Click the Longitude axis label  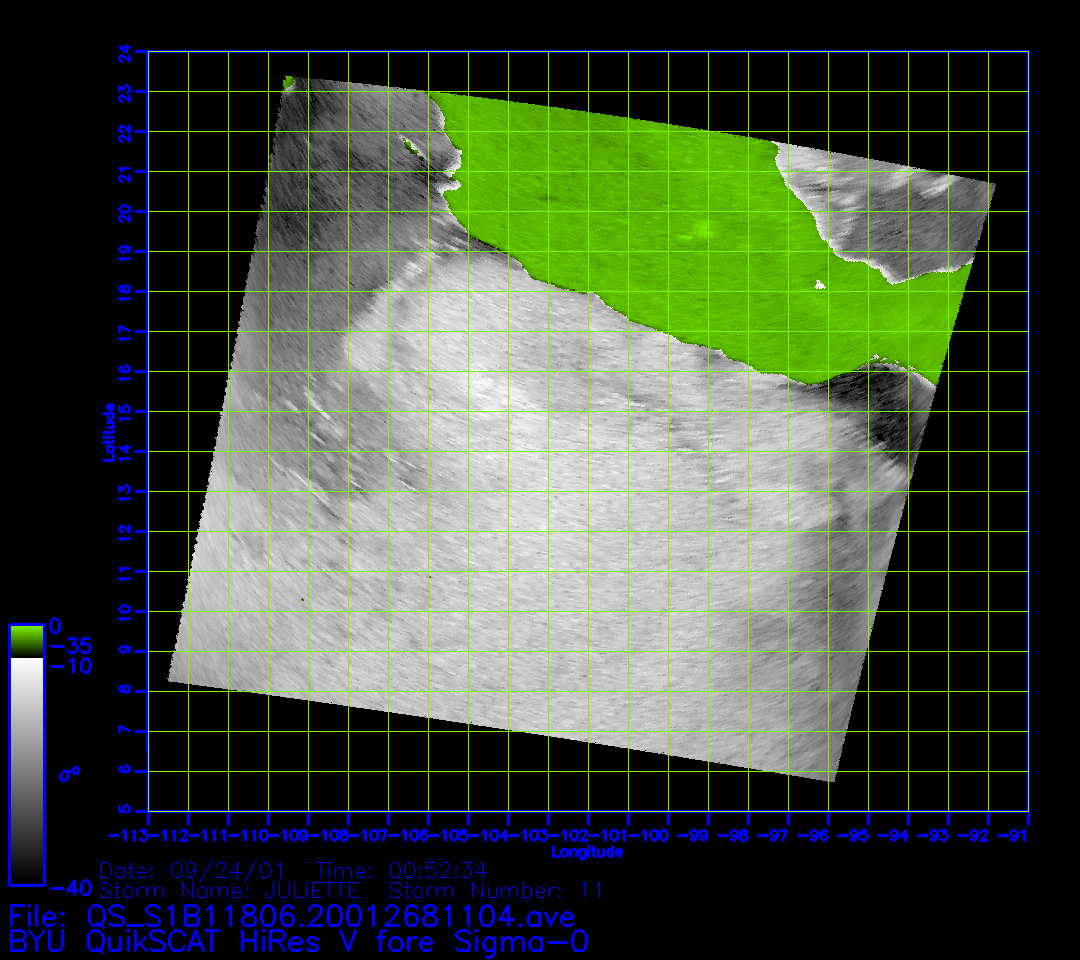tap(587, 852)
